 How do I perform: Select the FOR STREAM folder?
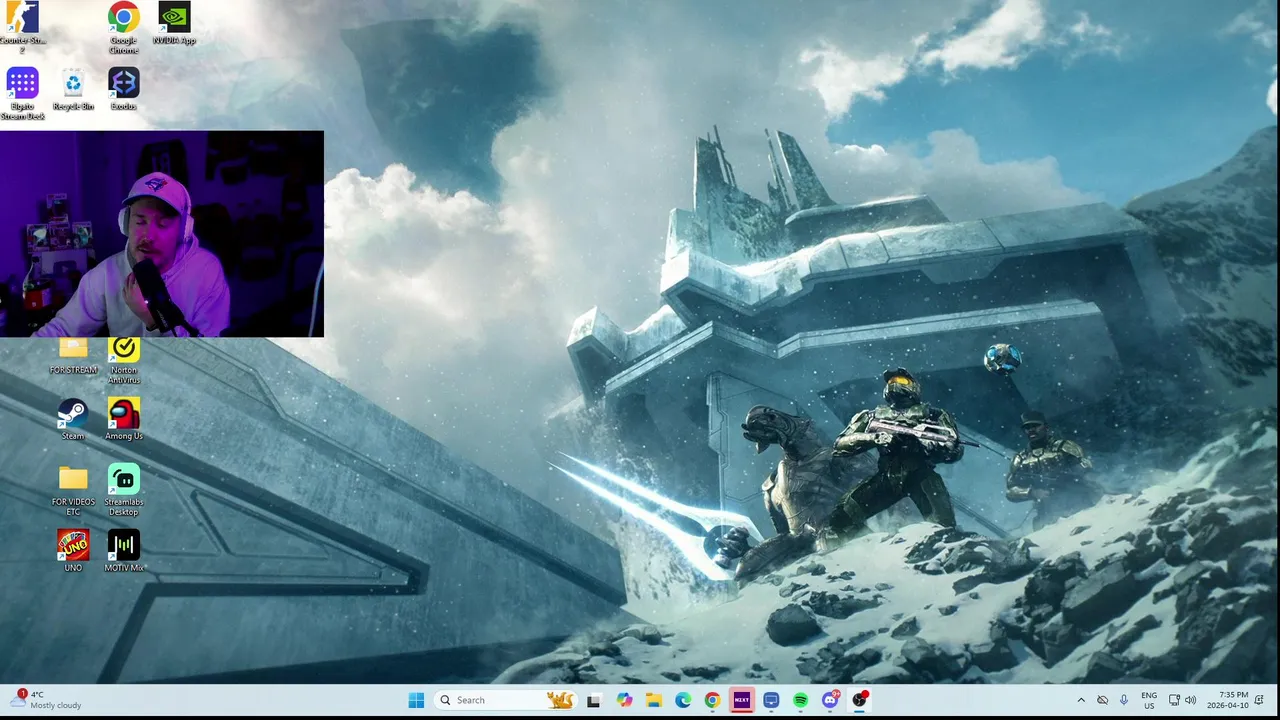point(73,357)
